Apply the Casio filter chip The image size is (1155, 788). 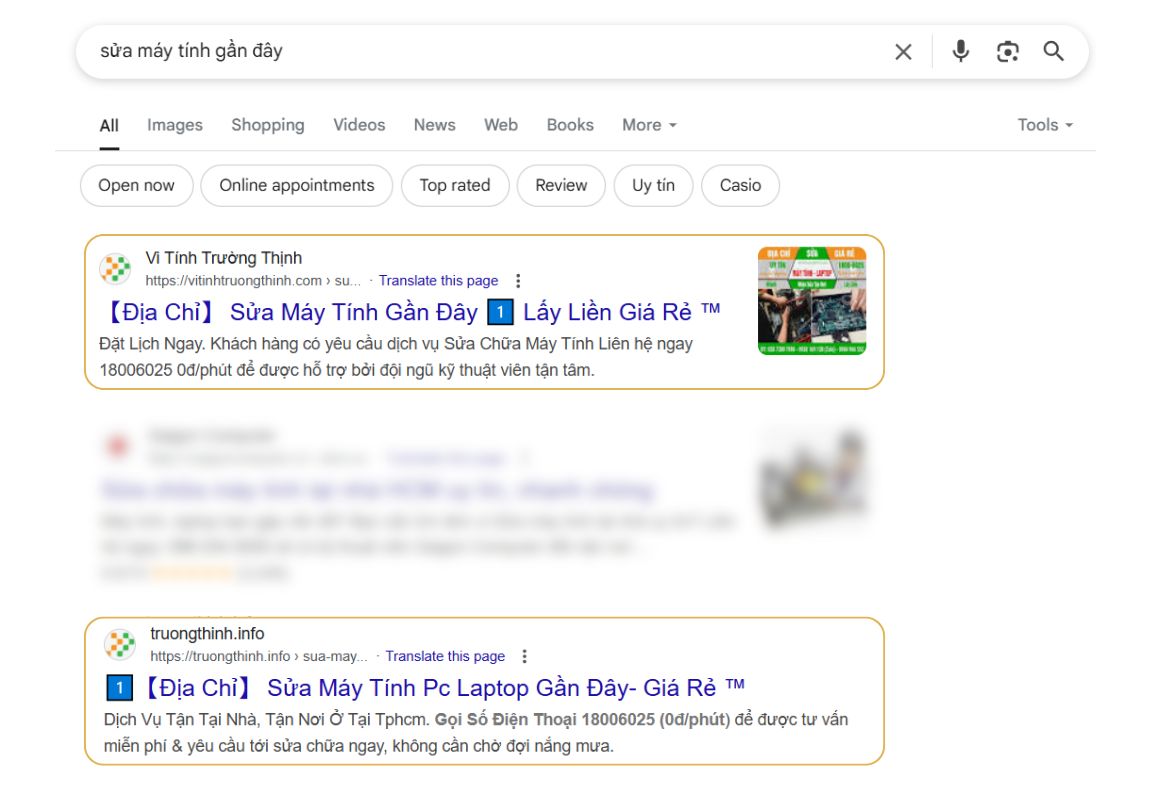[x=740, y=186]
